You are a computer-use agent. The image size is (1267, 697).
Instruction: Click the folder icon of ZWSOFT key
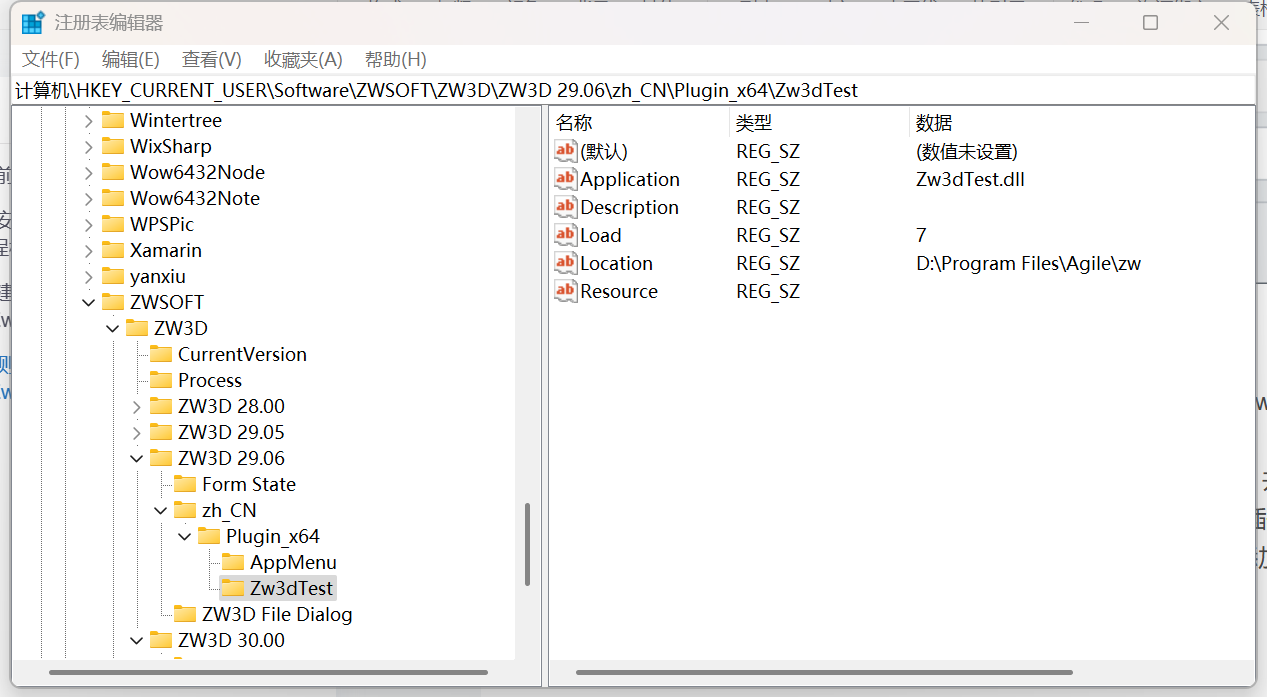pos(113,302)
